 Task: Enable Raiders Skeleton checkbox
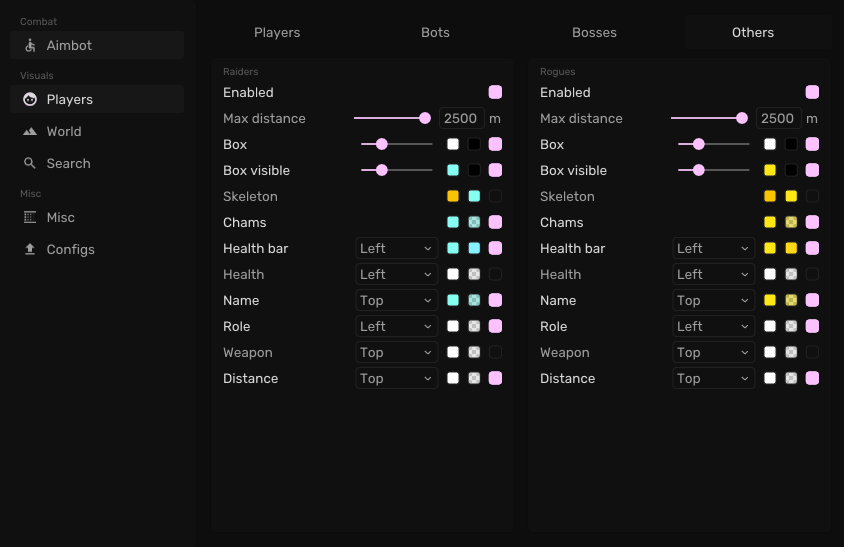[495, 196]
